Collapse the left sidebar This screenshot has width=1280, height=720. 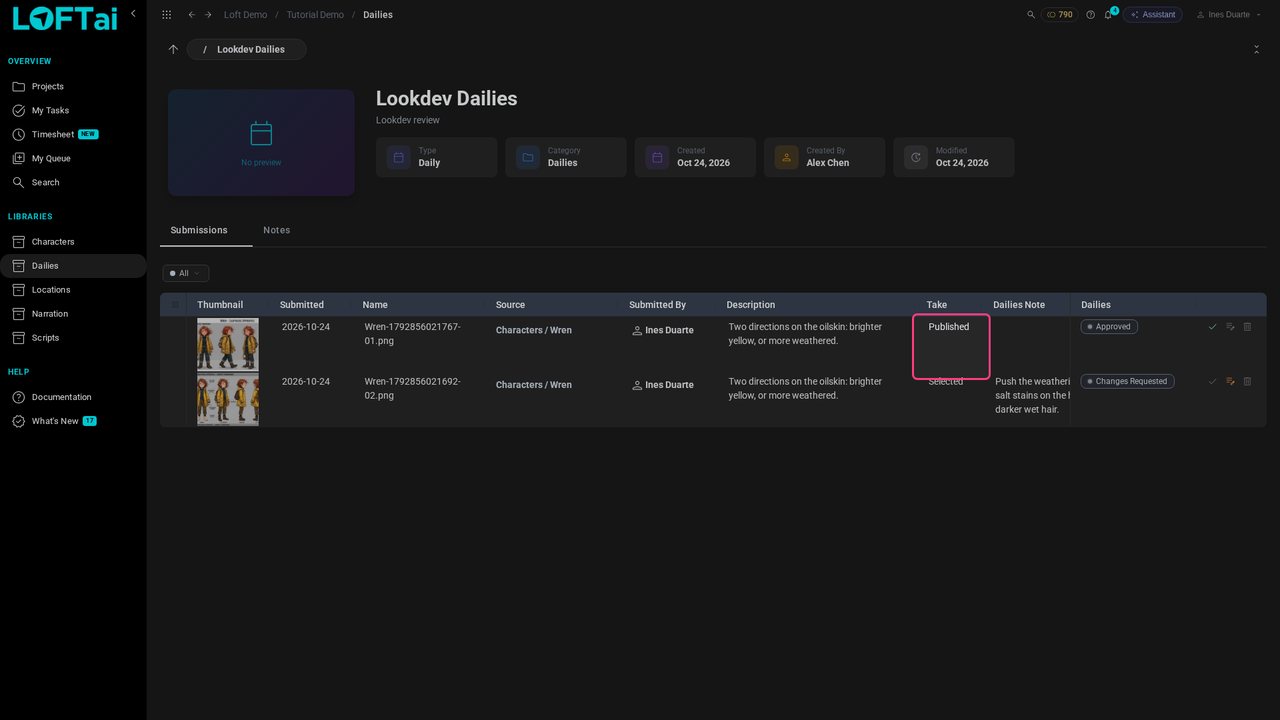(133, 14)
